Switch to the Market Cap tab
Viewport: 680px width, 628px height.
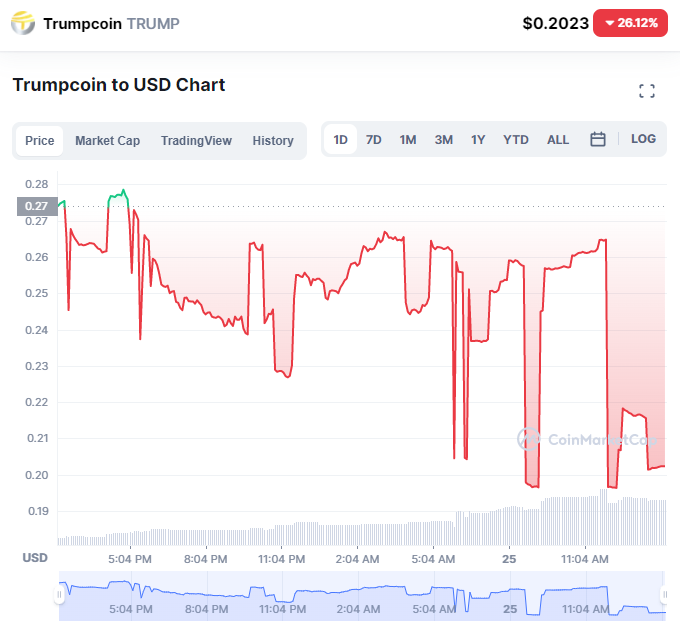[x=108, y=141]
